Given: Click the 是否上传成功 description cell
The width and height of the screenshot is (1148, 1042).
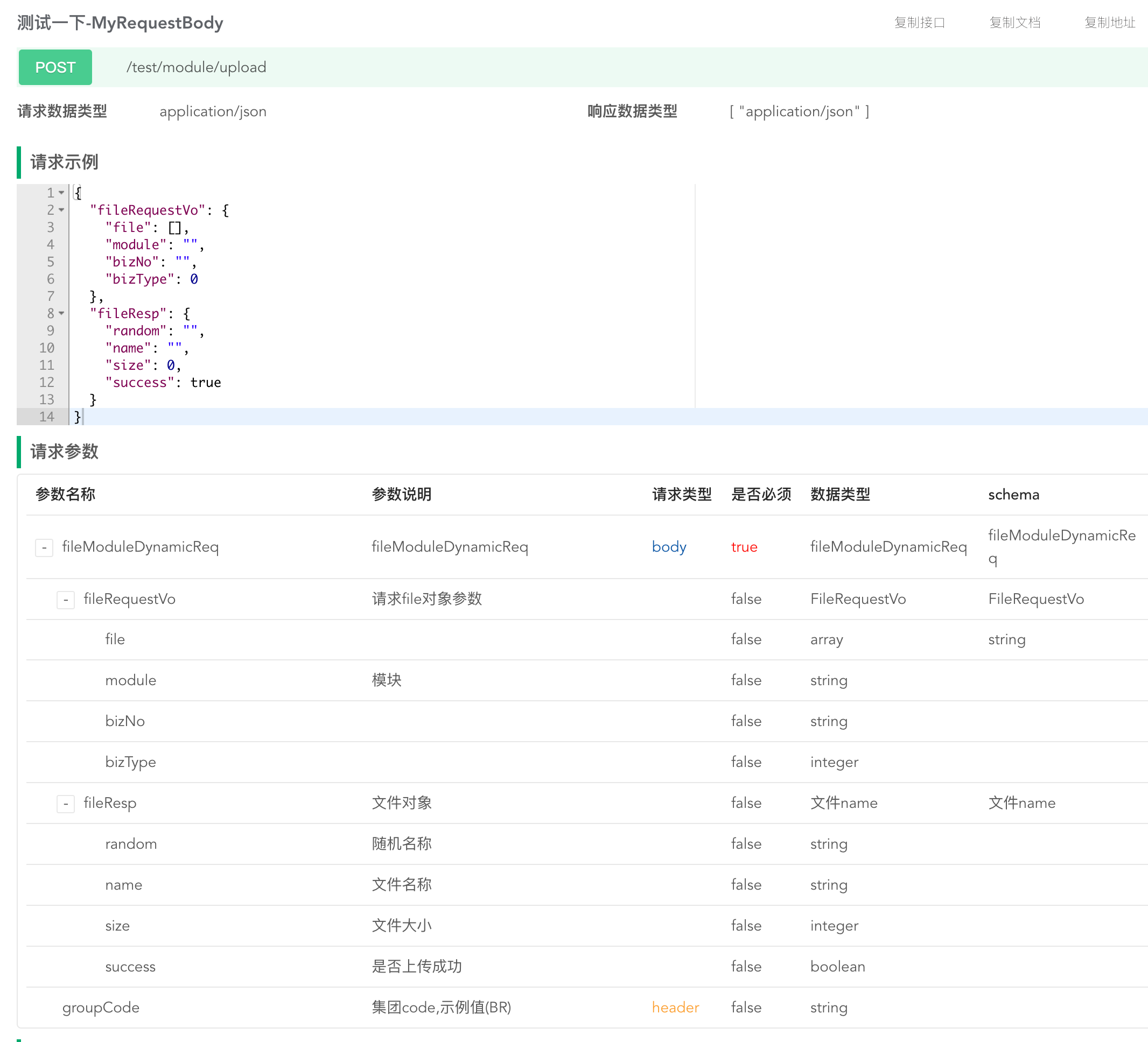Looking at the screenshot, I should coord(416,967).
